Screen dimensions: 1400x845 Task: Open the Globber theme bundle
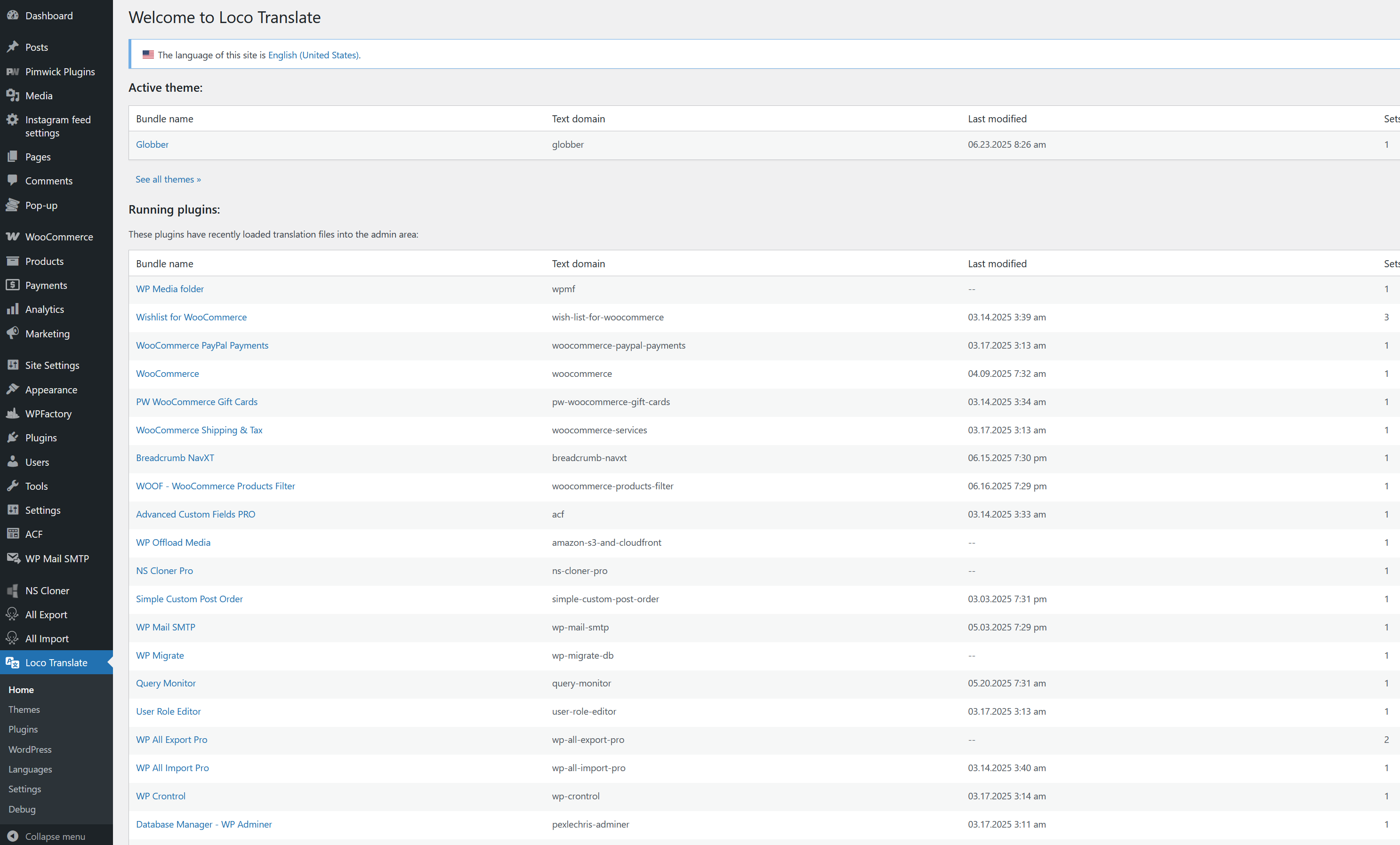click(x=152, y=144)
